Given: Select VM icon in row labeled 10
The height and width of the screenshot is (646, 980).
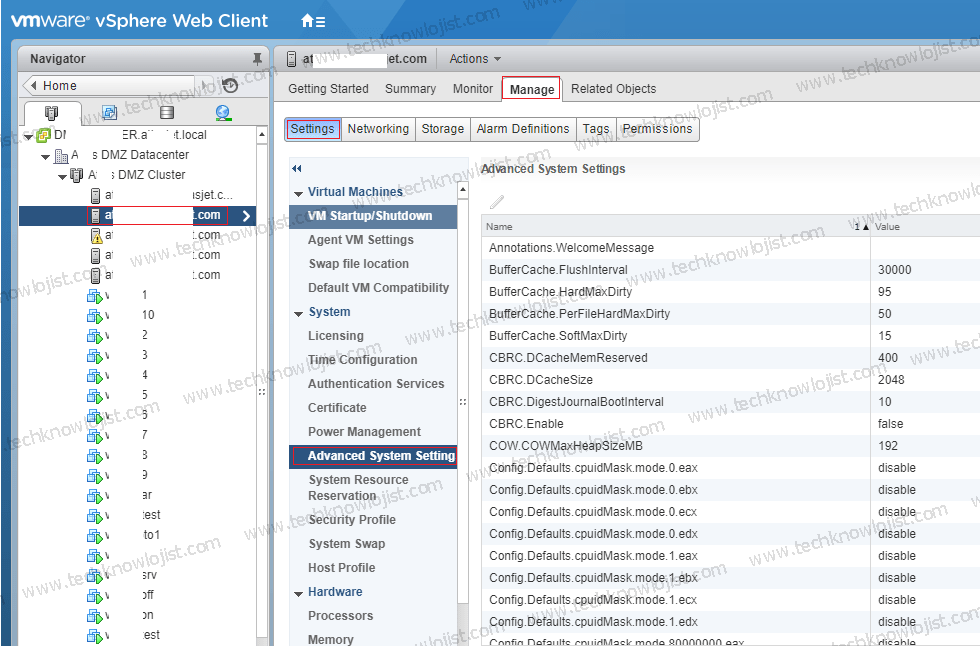Looking at the screenshot, I should 94,316.
